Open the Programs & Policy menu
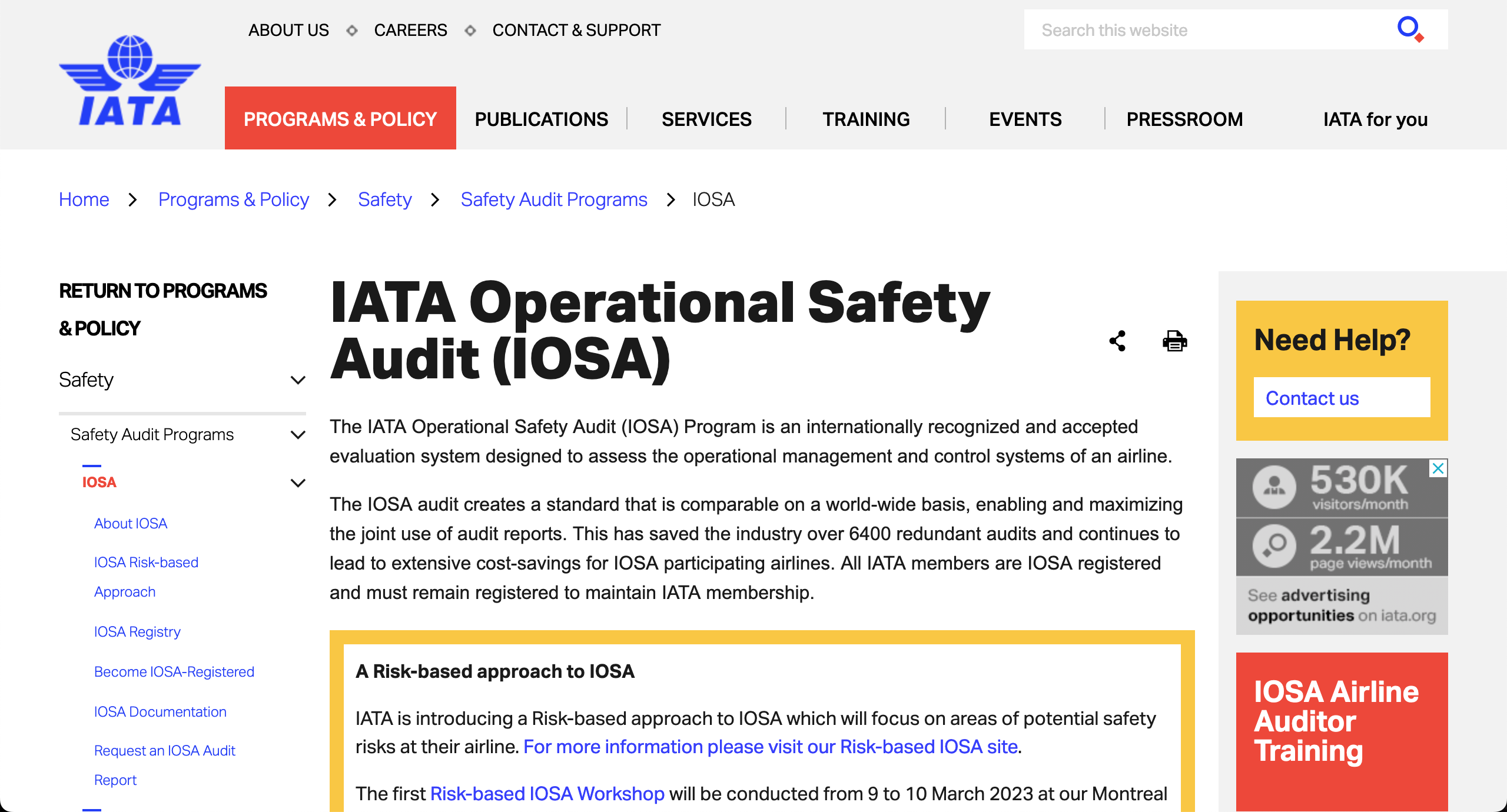Image resolution: width=1507 pixels, height=812 pixels. coord(340,119)
